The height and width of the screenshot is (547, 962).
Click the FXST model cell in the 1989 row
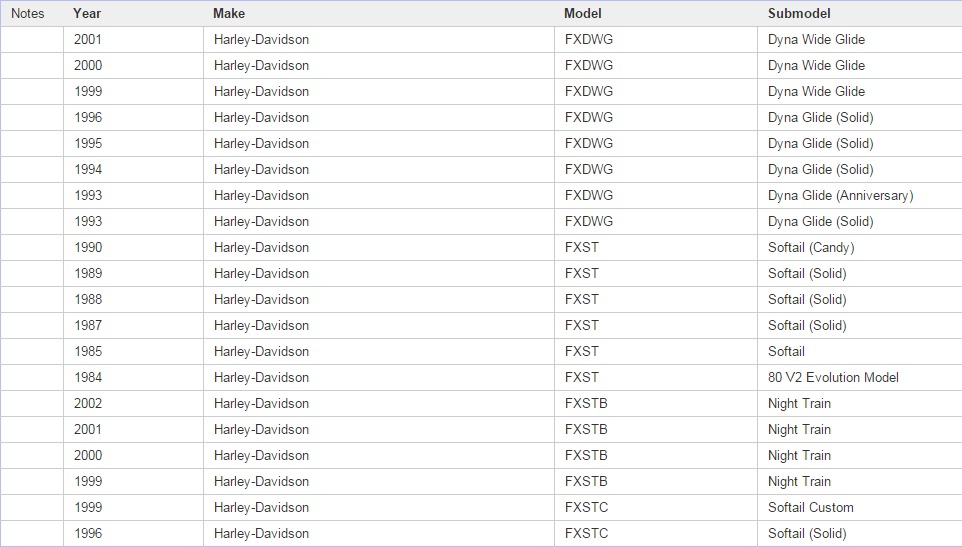582,273
